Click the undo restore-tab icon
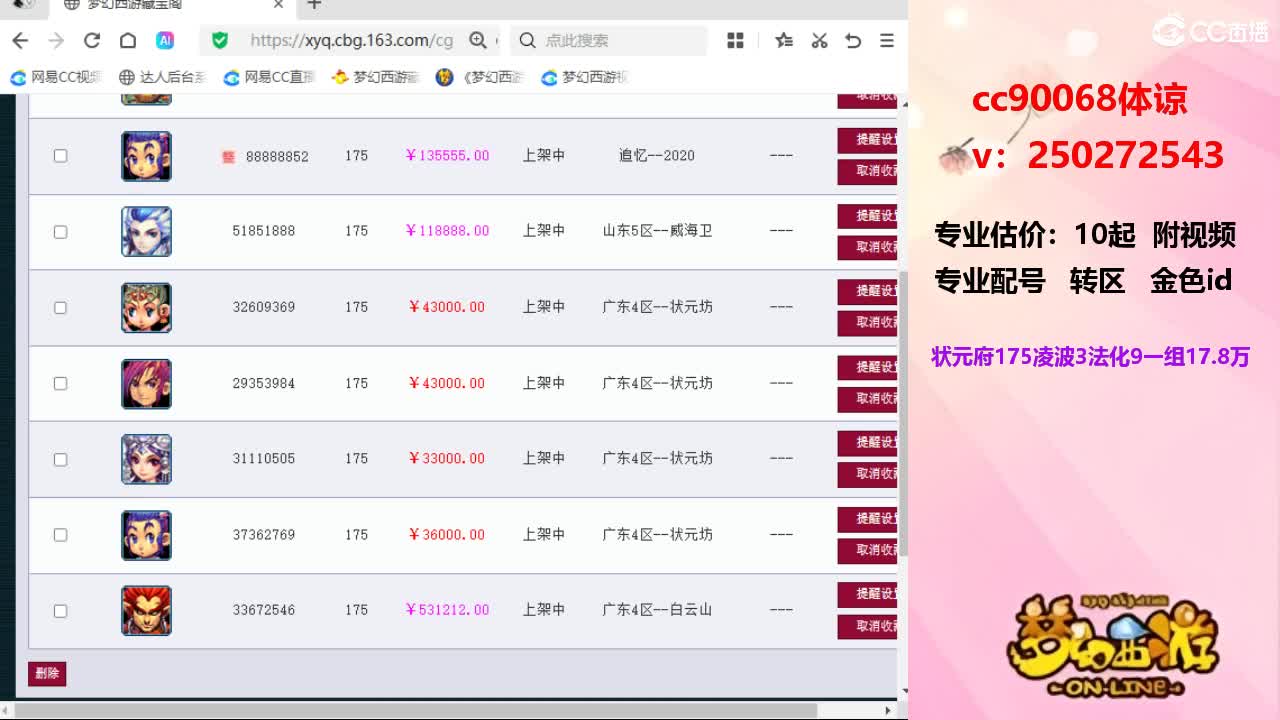 [x=853, y=40]
